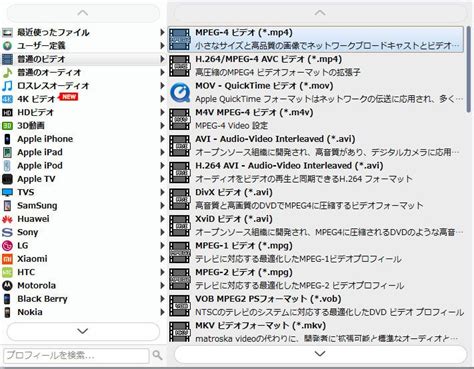Click the Sony logo icon

pyautogui.click(x=7, y=232)
